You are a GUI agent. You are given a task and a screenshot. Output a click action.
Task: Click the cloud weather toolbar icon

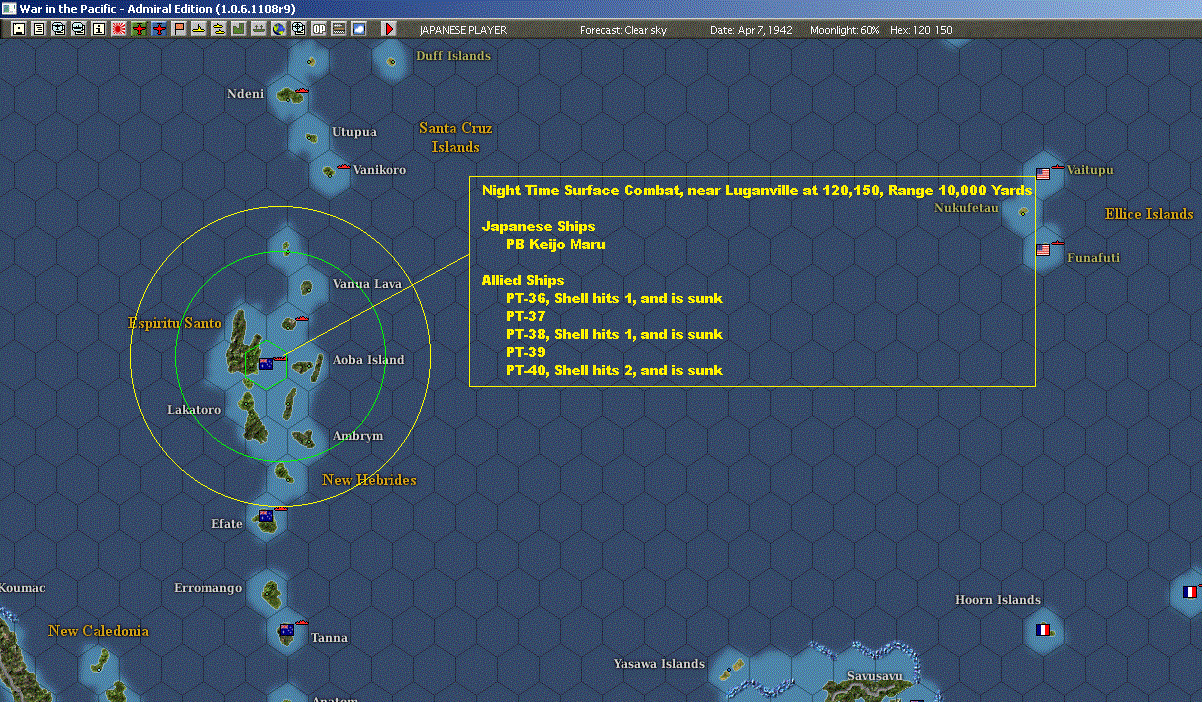tap(360, 29)
